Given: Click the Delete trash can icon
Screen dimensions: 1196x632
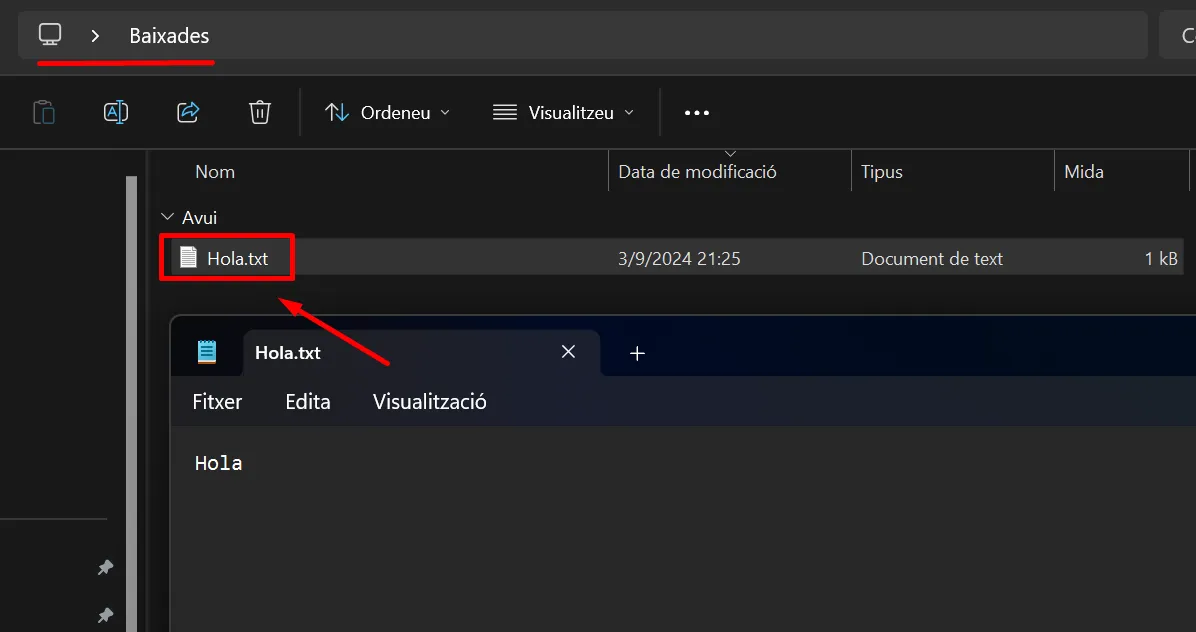Looking at the screenshot, I should (x=260, y=112).
